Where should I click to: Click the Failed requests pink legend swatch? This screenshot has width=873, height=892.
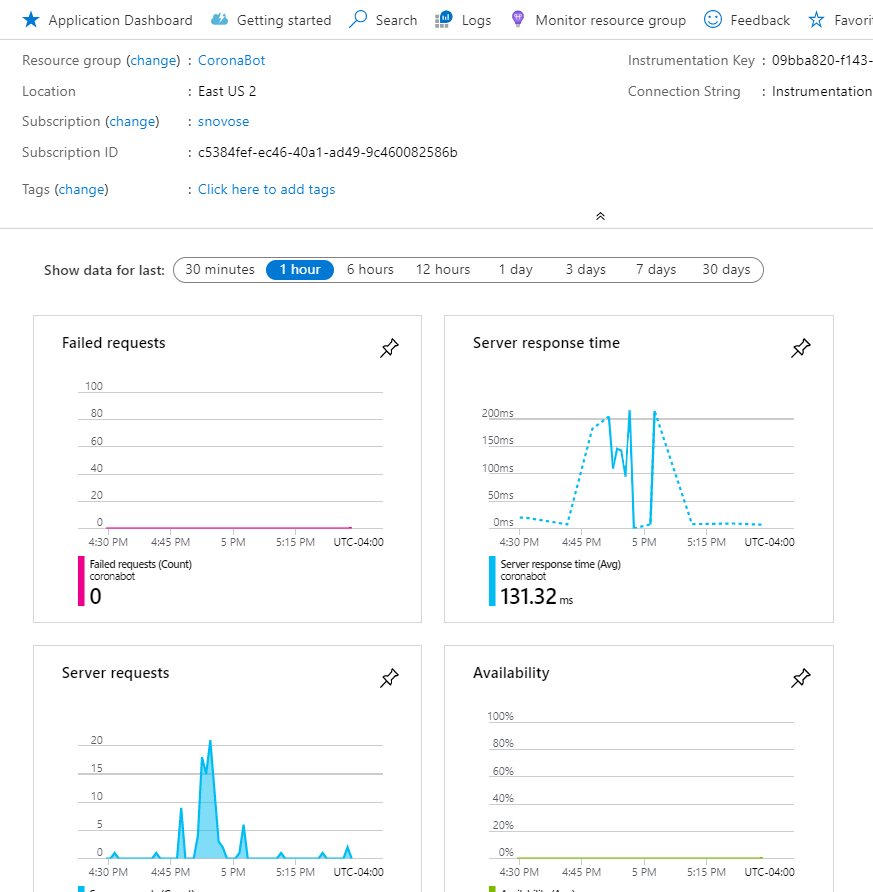[x=81, y=581]
